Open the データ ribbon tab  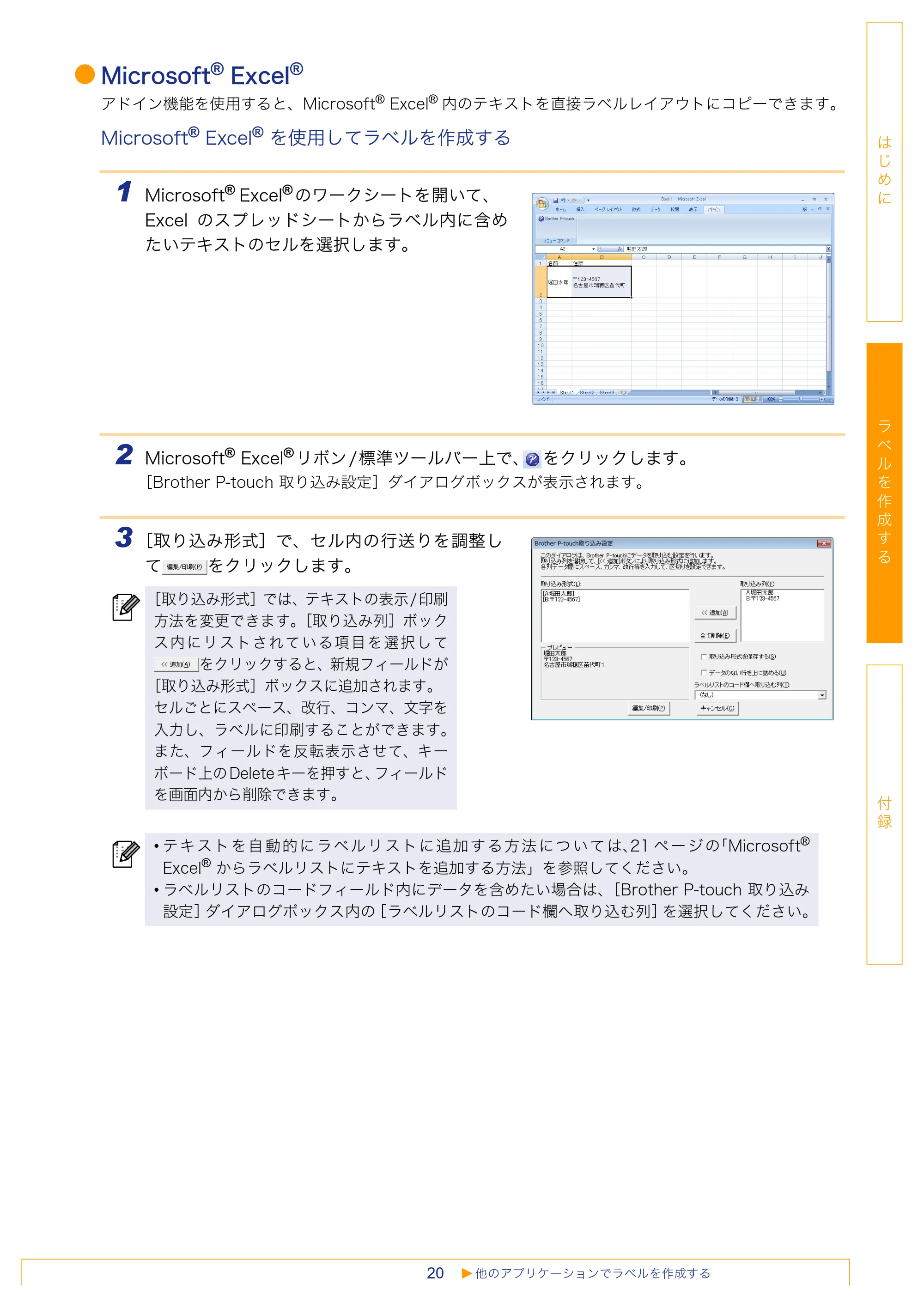pos(656,210)
